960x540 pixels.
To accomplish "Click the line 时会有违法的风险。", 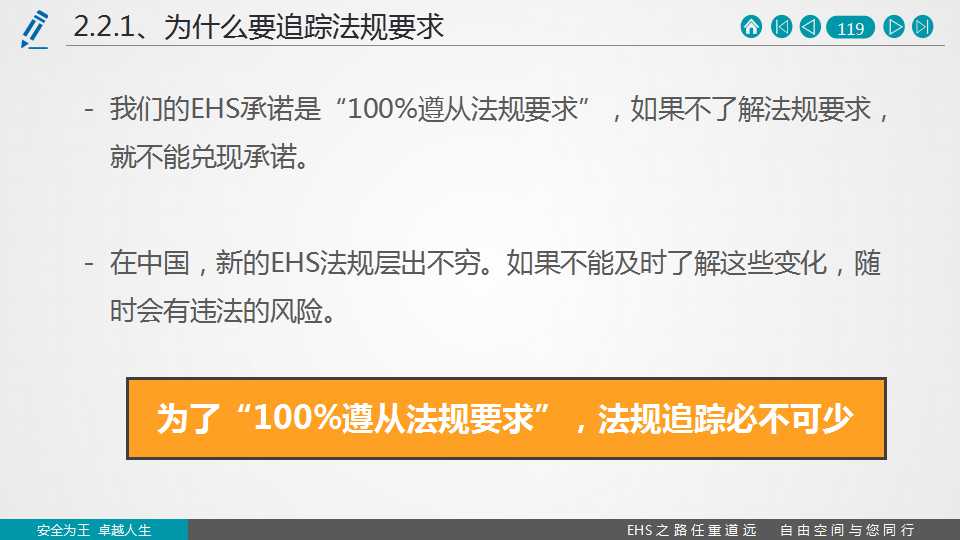I will (223, 311).
